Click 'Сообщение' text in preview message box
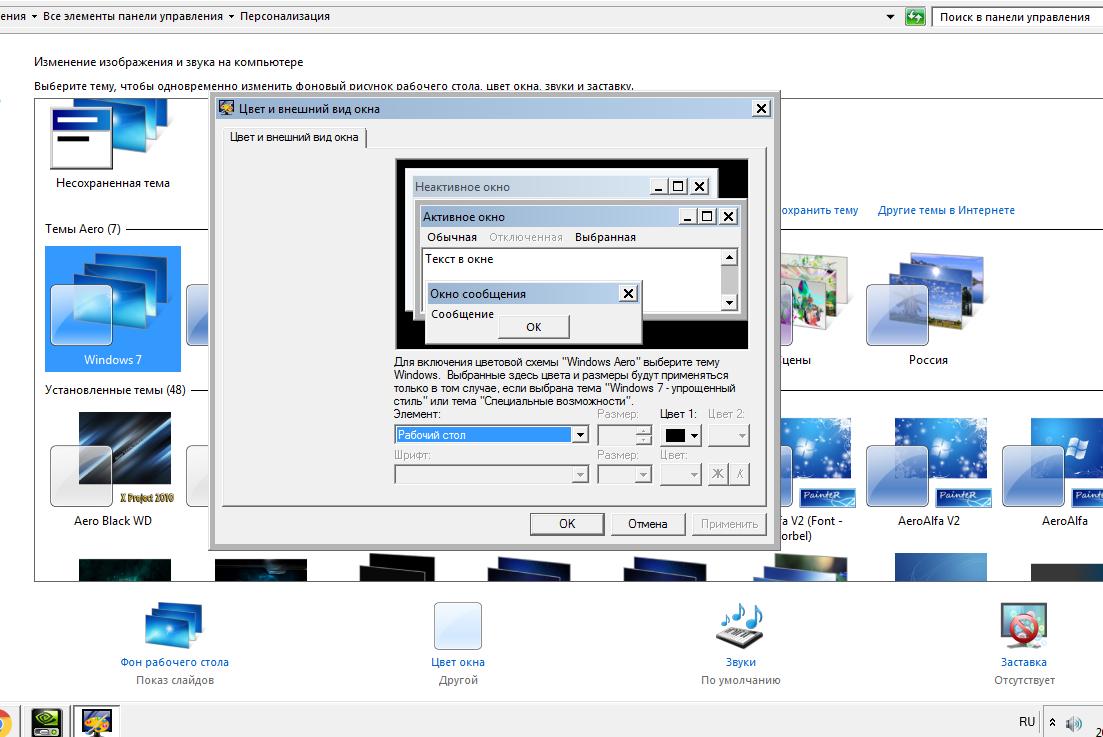 tap(462, 314)
